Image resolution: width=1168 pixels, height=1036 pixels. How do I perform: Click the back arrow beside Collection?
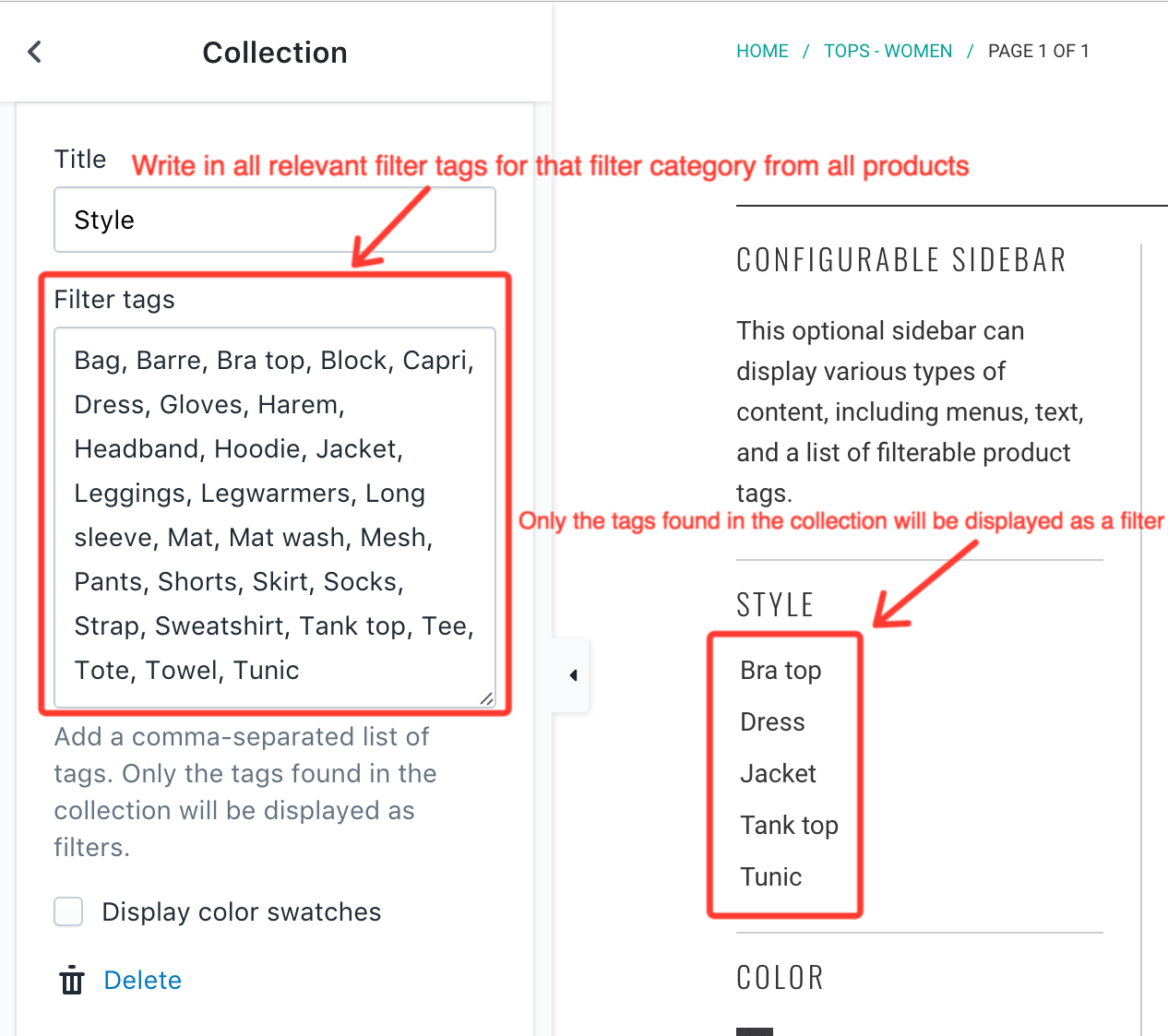point(35,52)
